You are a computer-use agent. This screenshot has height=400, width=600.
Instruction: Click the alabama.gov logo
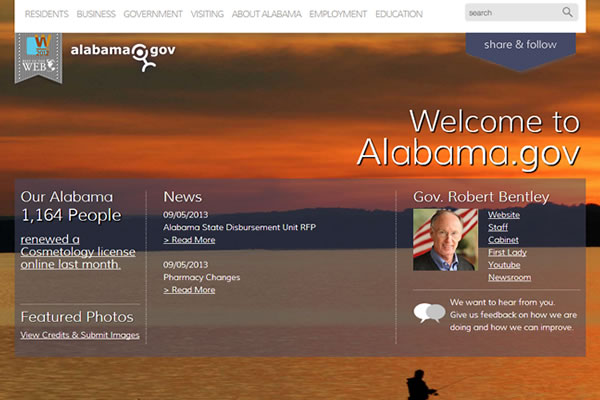click(x=123, y=57)
